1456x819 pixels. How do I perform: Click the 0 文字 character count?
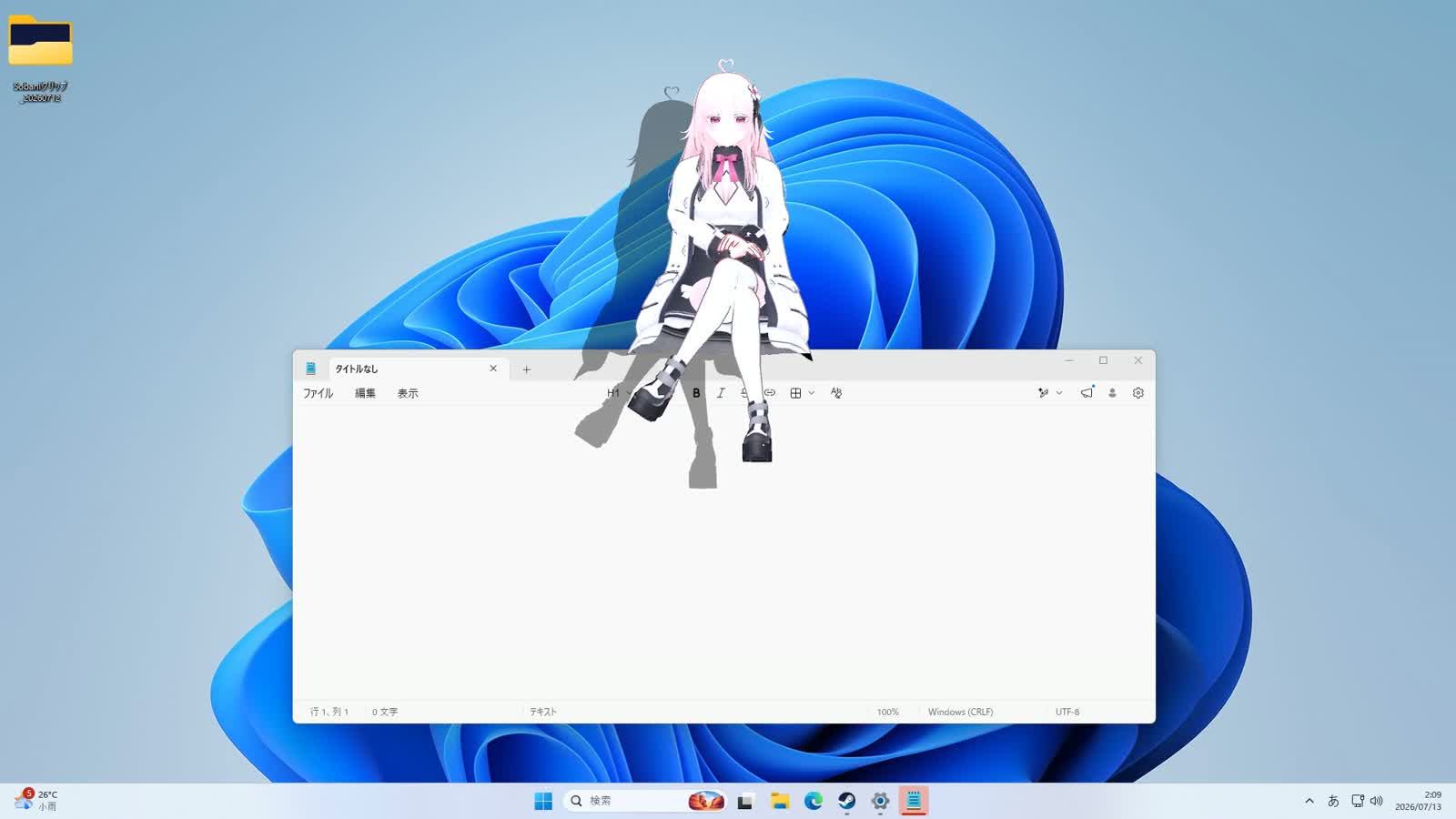pyautogui.click(x=385, y=712)
